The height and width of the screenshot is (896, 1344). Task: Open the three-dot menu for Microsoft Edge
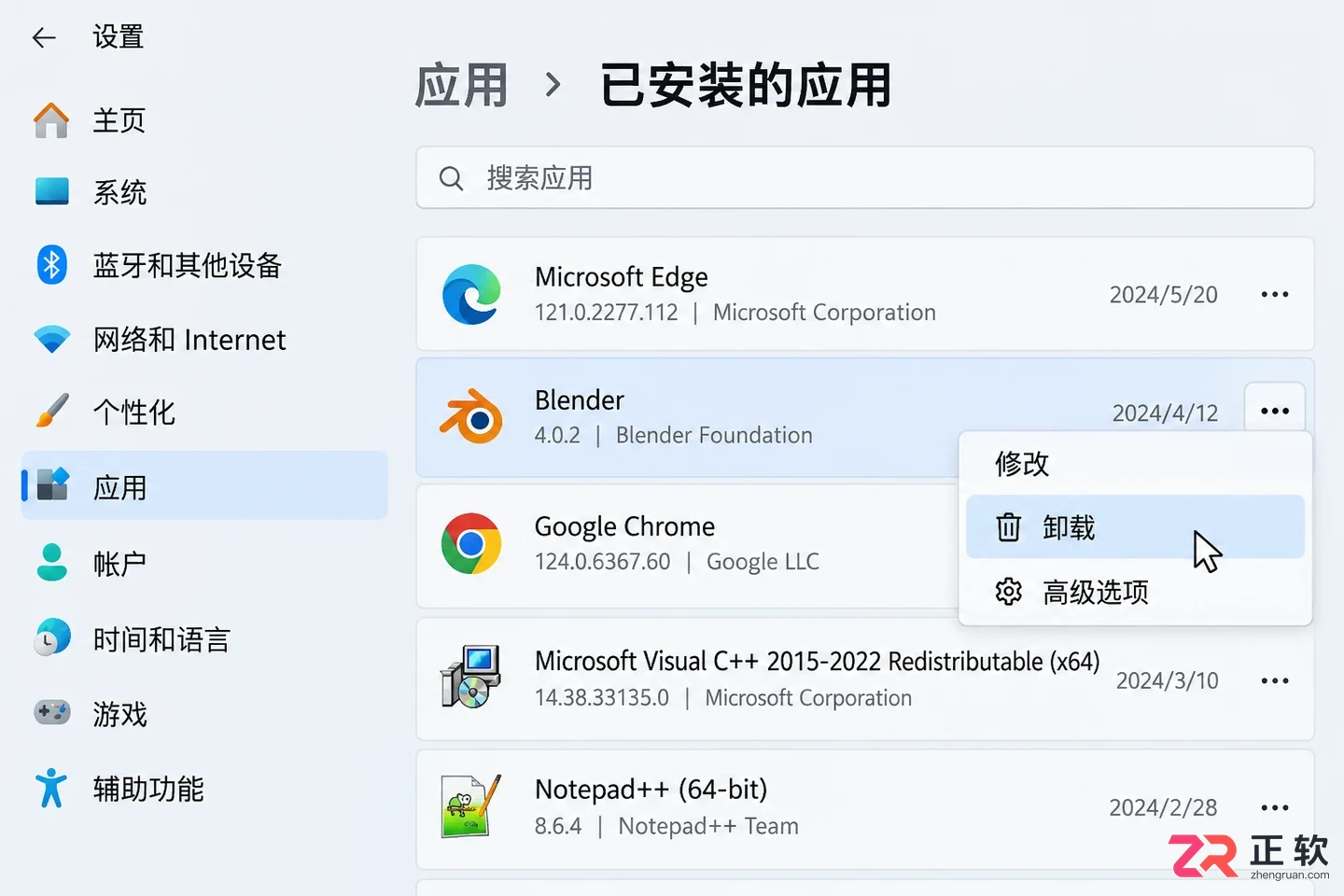pos(1275,294)
